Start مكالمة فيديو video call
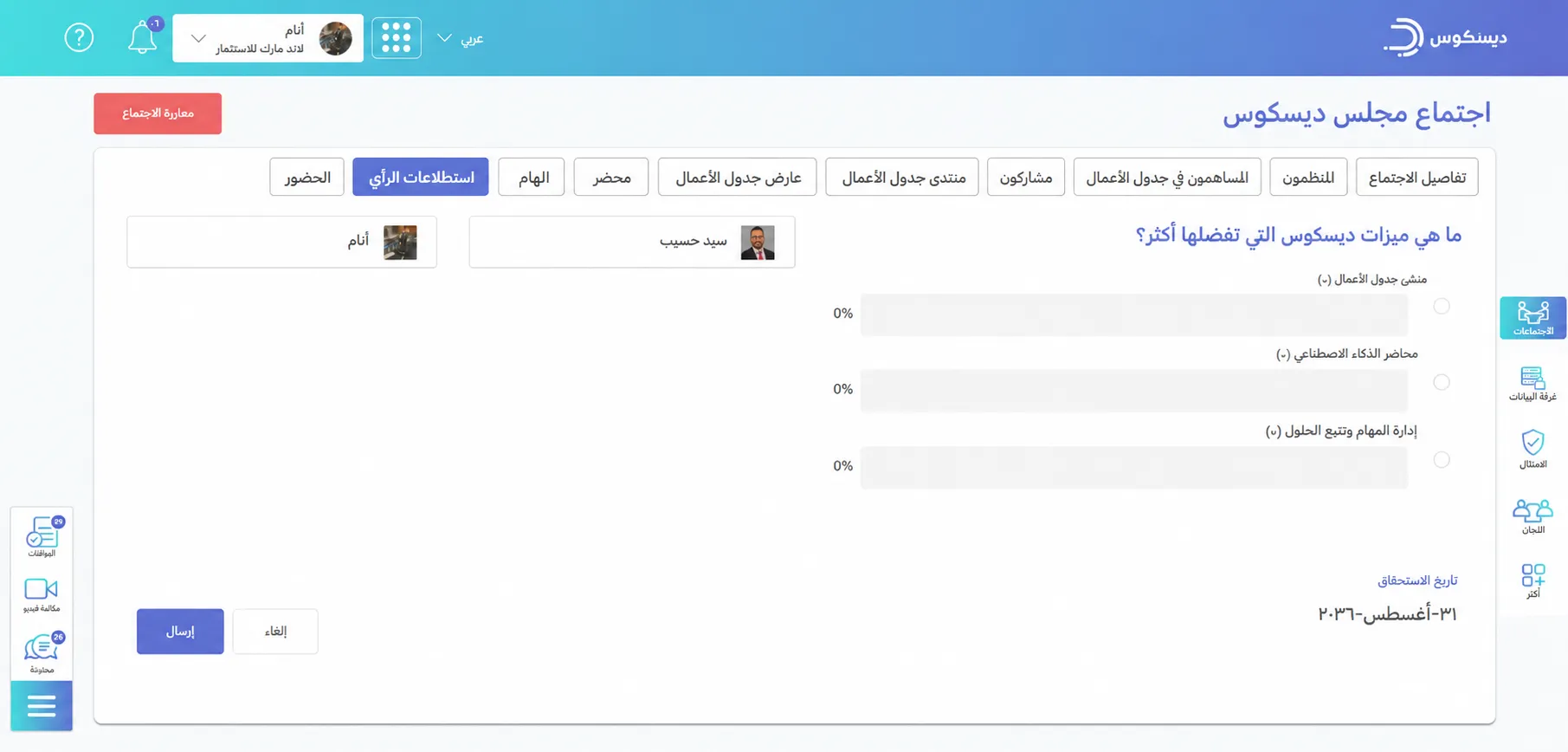Screen dimensions: 1568x752 coord(42,595)
